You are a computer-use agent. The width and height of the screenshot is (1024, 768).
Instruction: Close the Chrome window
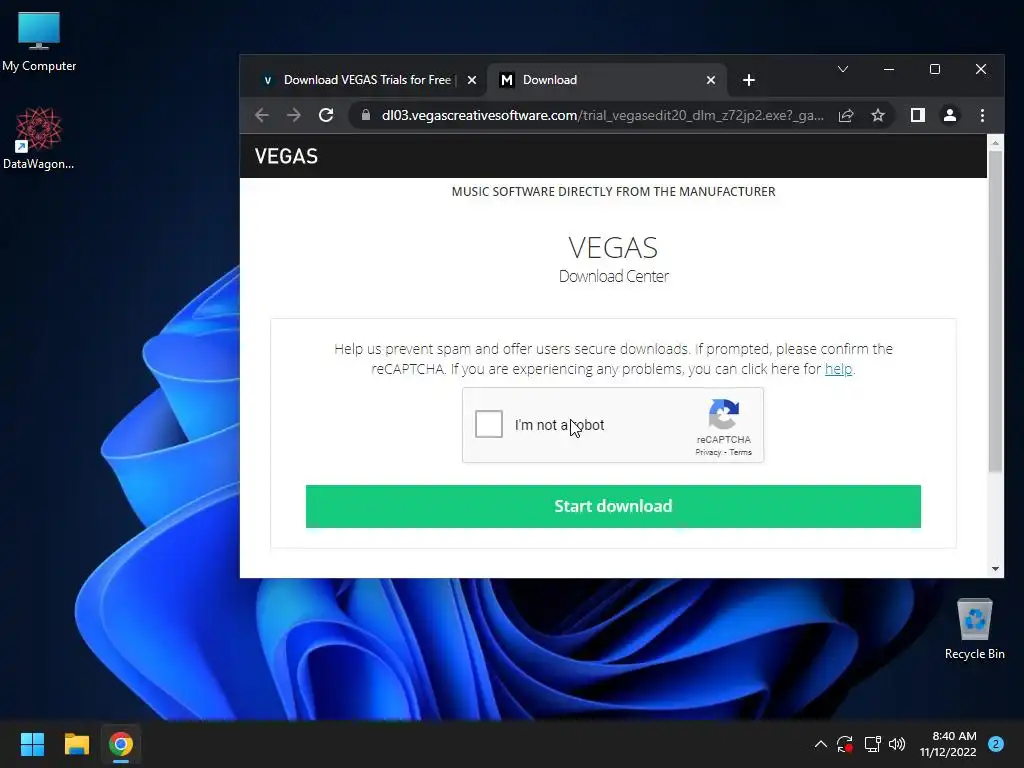[980, 69]
